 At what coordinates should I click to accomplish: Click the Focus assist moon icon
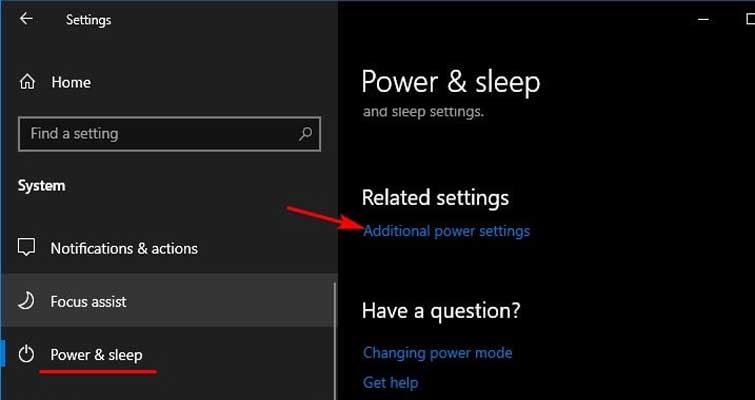click(x=26, y=301)
